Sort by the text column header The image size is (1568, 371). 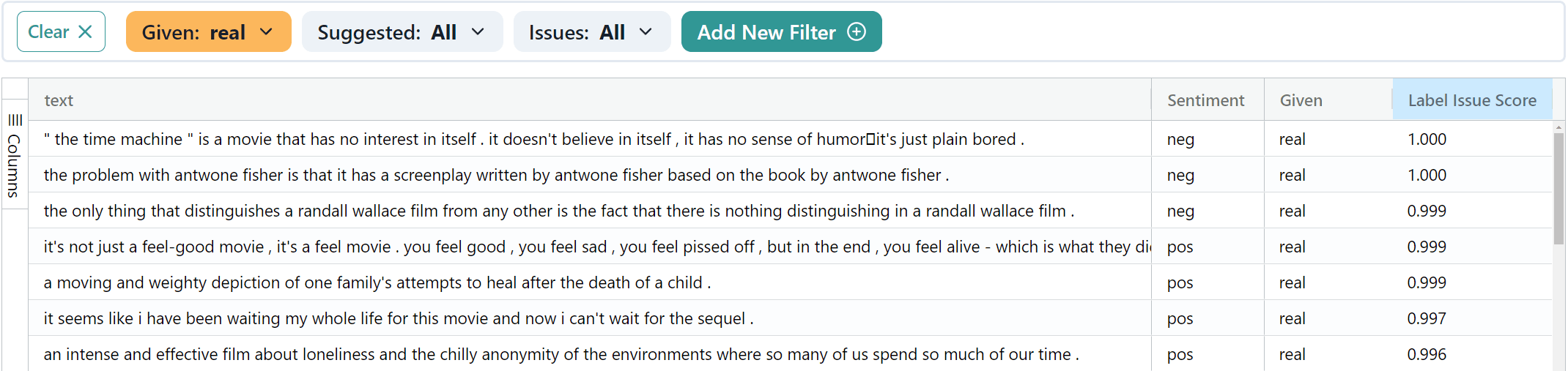point(59,100)
